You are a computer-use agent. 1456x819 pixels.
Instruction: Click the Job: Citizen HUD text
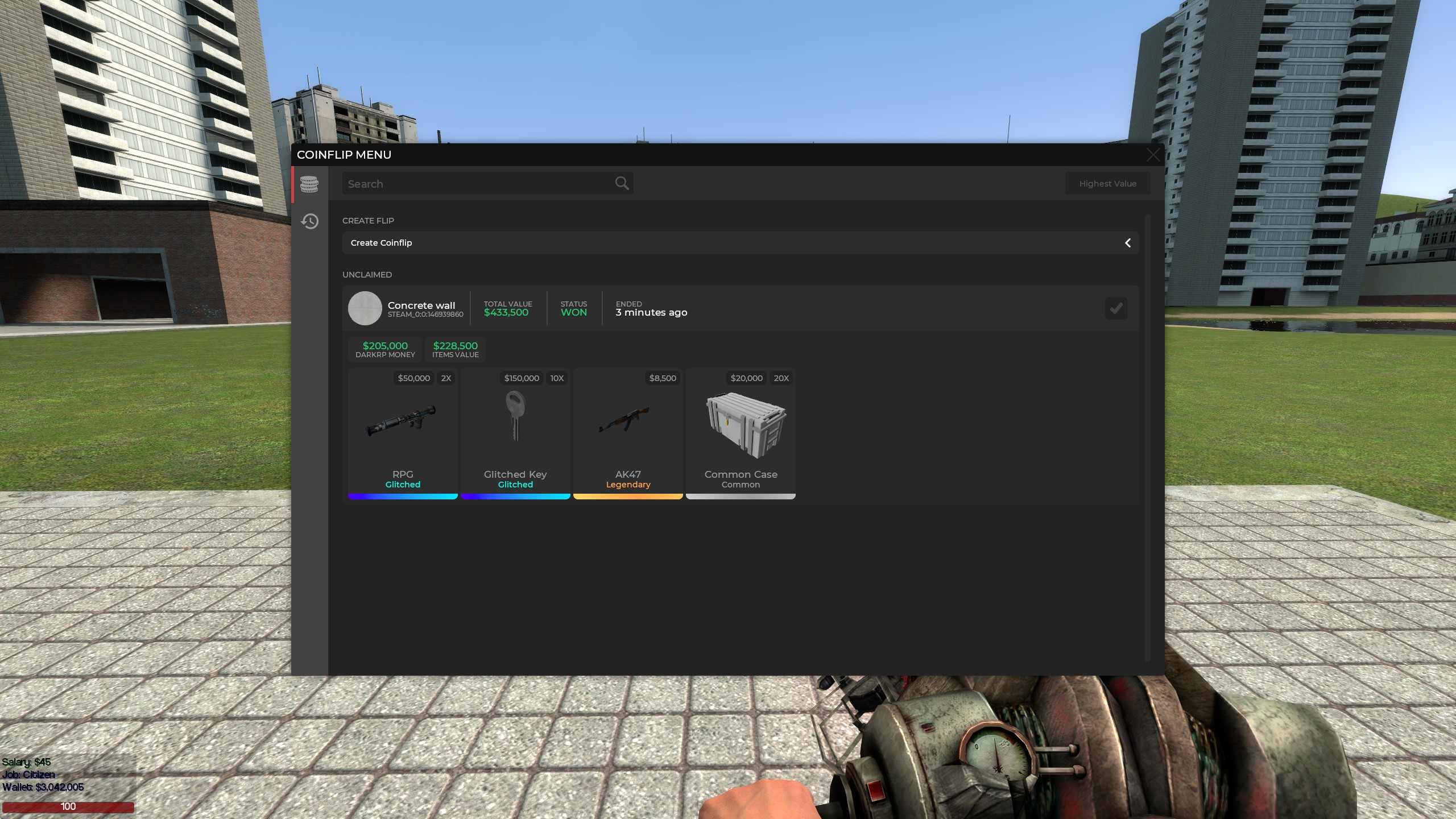pyautogui.click(x=28, y=775)
